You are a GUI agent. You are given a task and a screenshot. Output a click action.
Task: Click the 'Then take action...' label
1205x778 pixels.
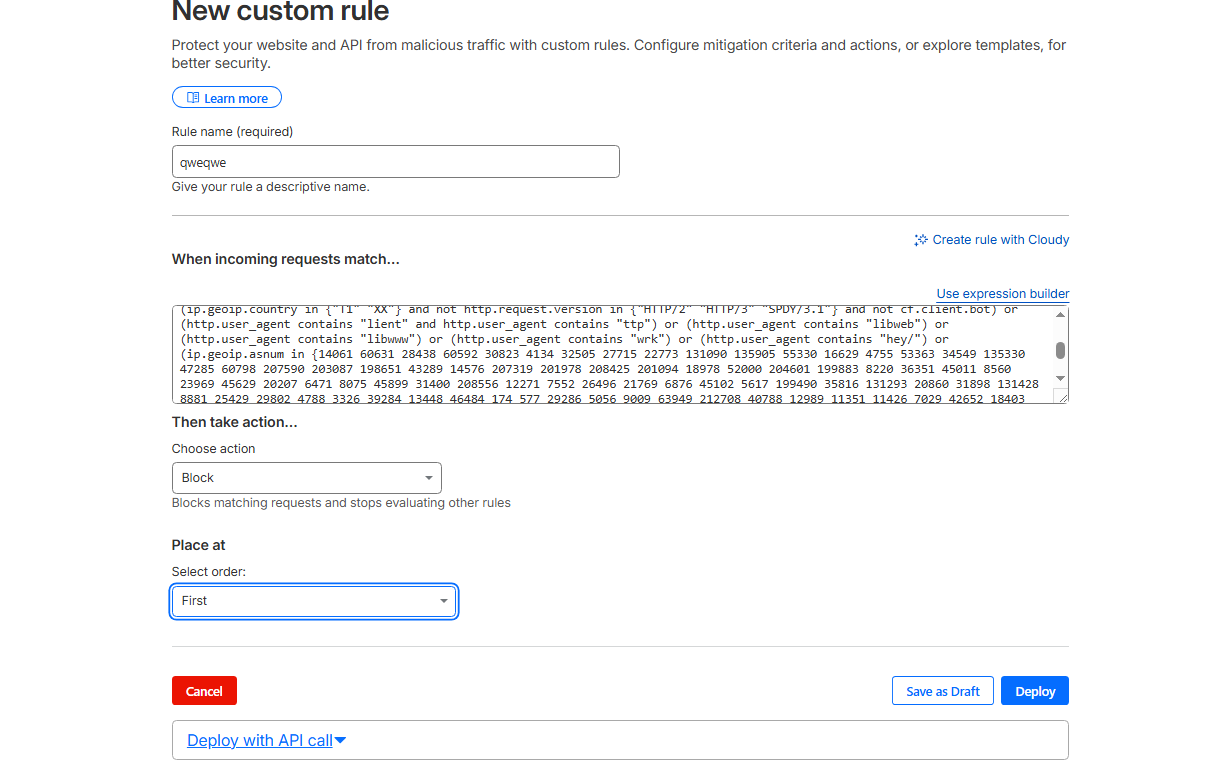tap(235, 422)
